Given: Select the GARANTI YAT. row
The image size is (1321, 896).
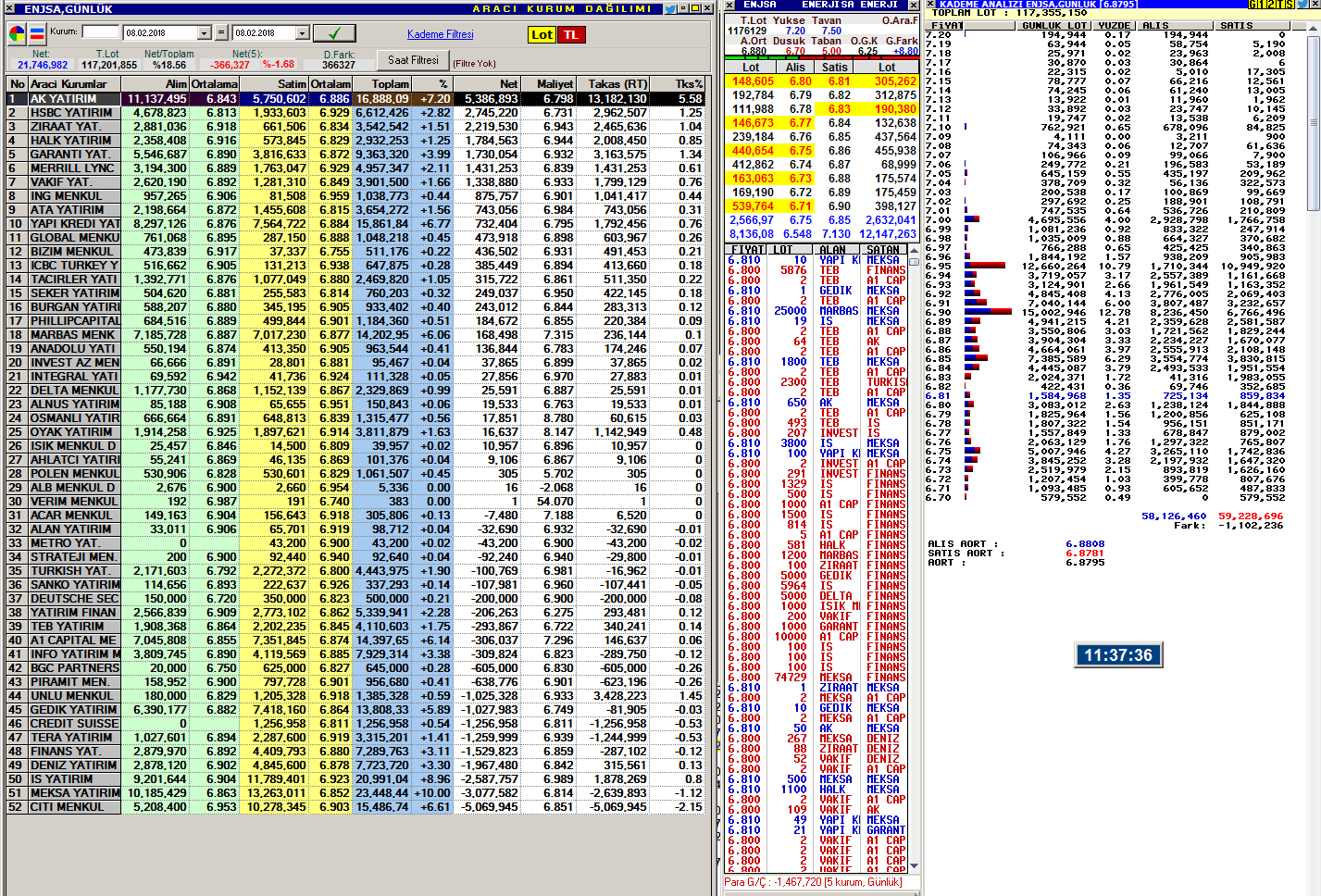Looking at the screenshot, I should pos(355,154).
